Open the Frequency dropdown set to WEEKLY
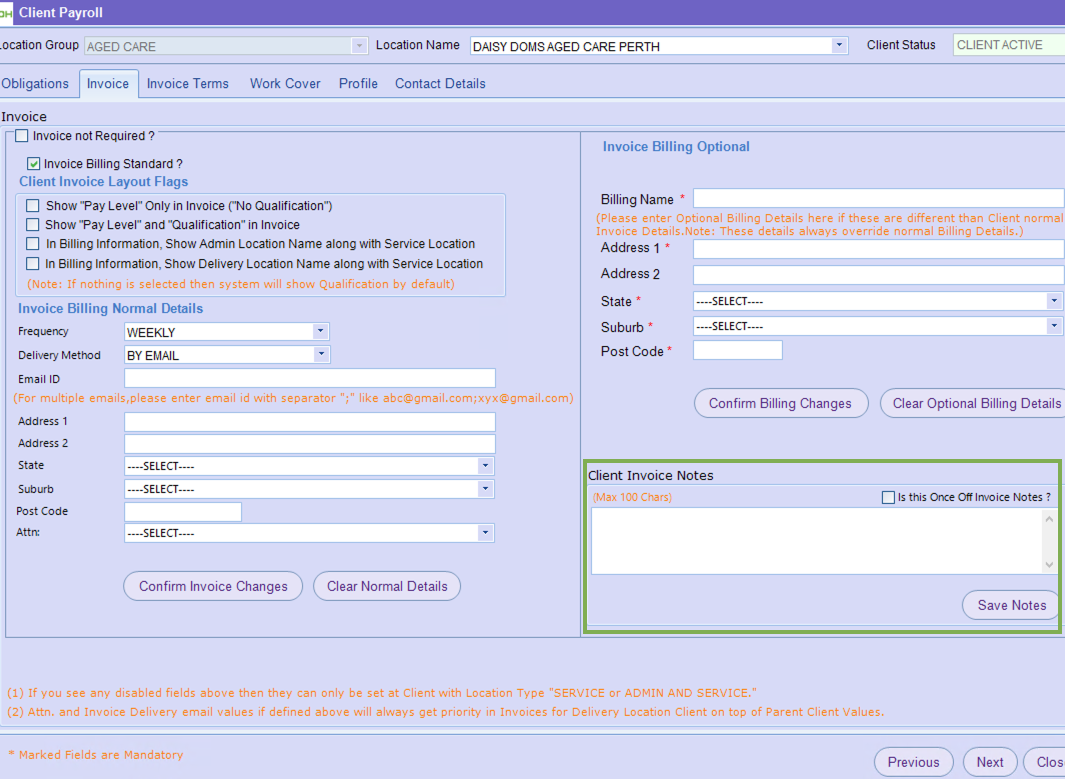 [320, 332]
